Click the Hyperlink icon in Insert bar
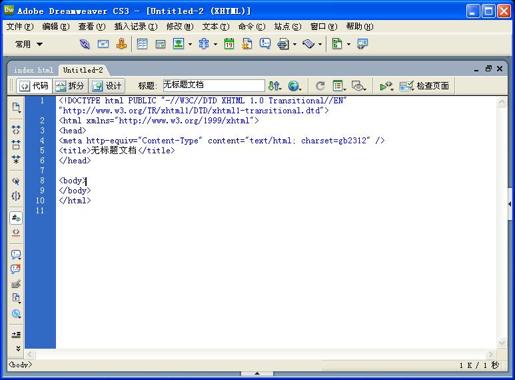515x380 pixels. coord(85,44)
